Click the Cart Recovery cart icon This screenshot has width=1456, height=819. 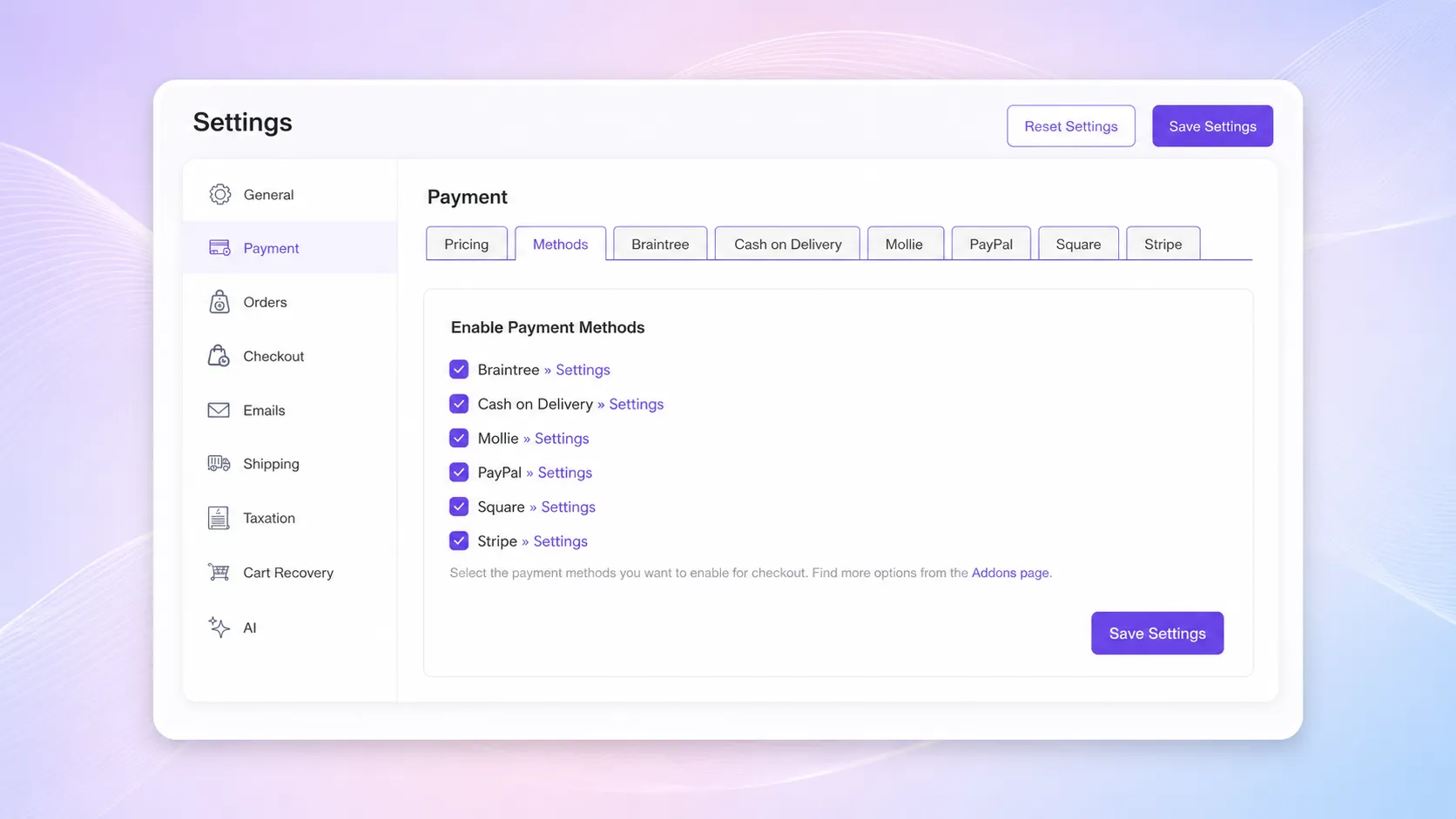[x=219, y=572]
